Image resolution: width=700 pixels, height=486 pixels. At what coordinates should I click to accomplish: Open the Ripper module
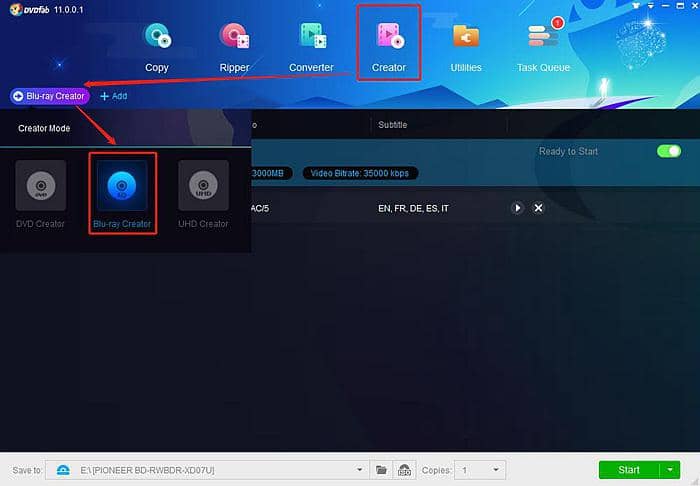click(x=234, y=48)
